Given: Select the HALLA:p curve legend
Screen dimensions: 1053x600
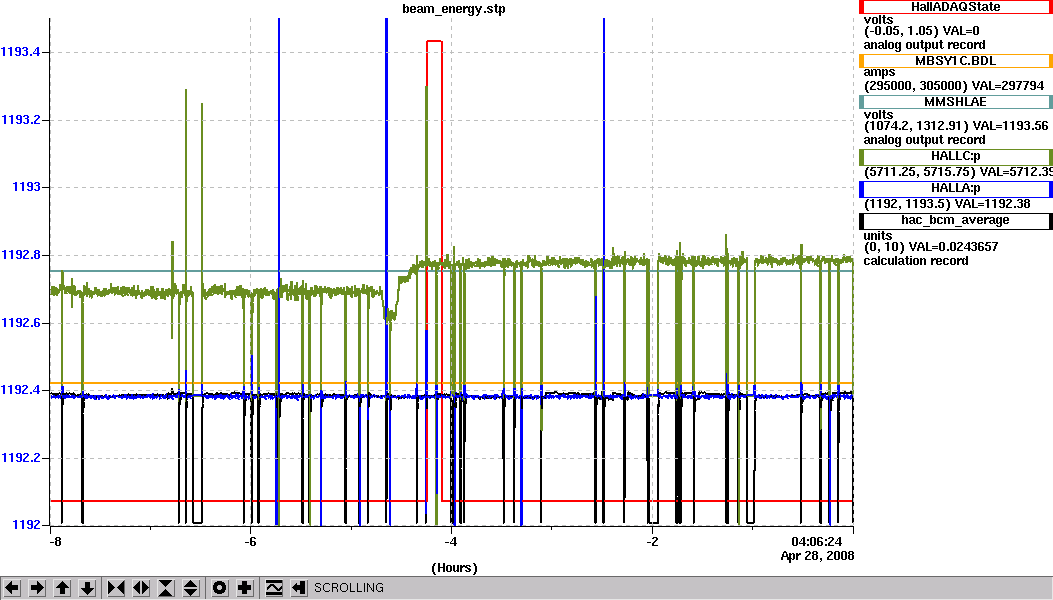Looking at the screenshot, I should point(956,189).
